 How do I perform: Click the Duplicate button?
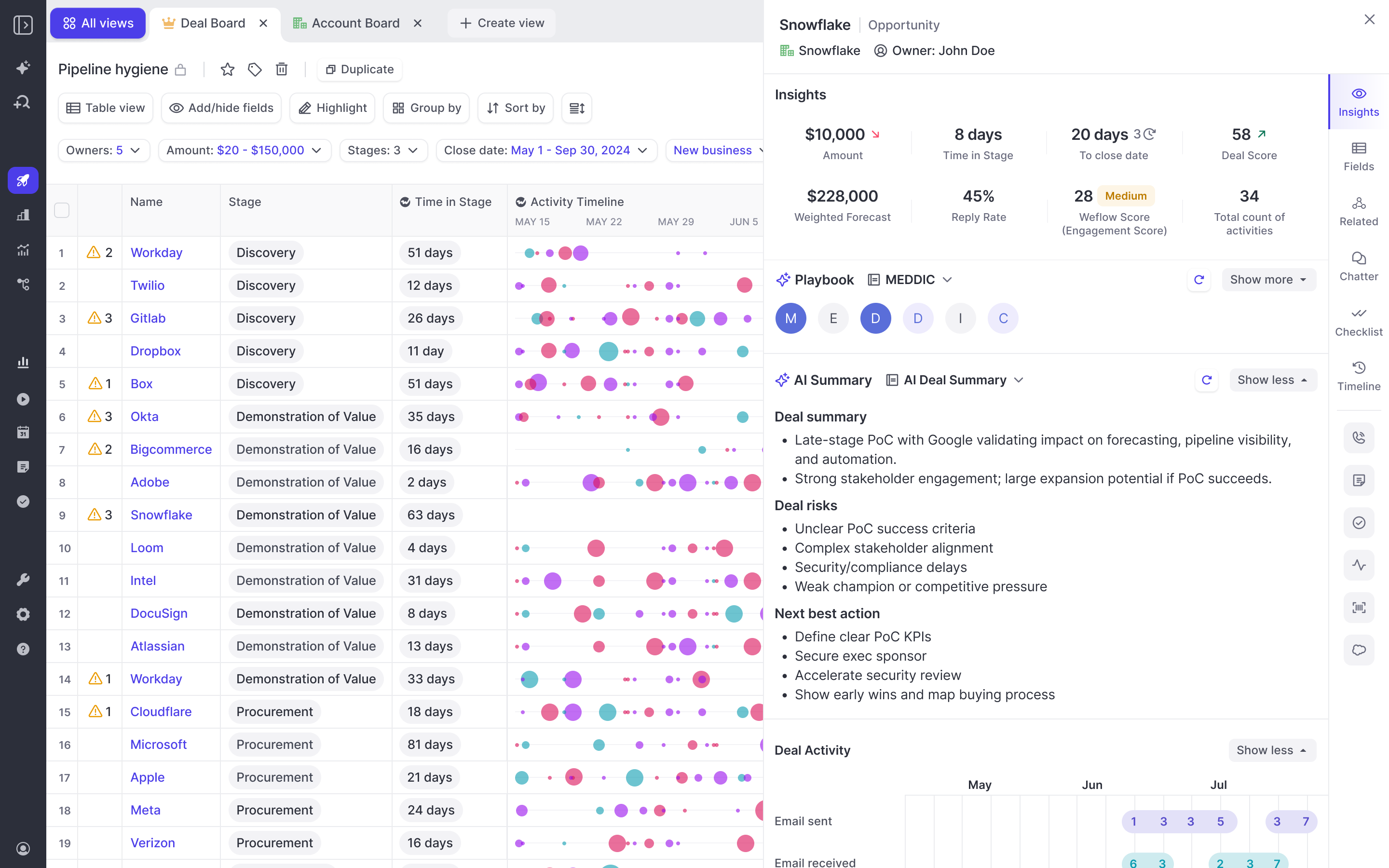[x=360, y=69]
